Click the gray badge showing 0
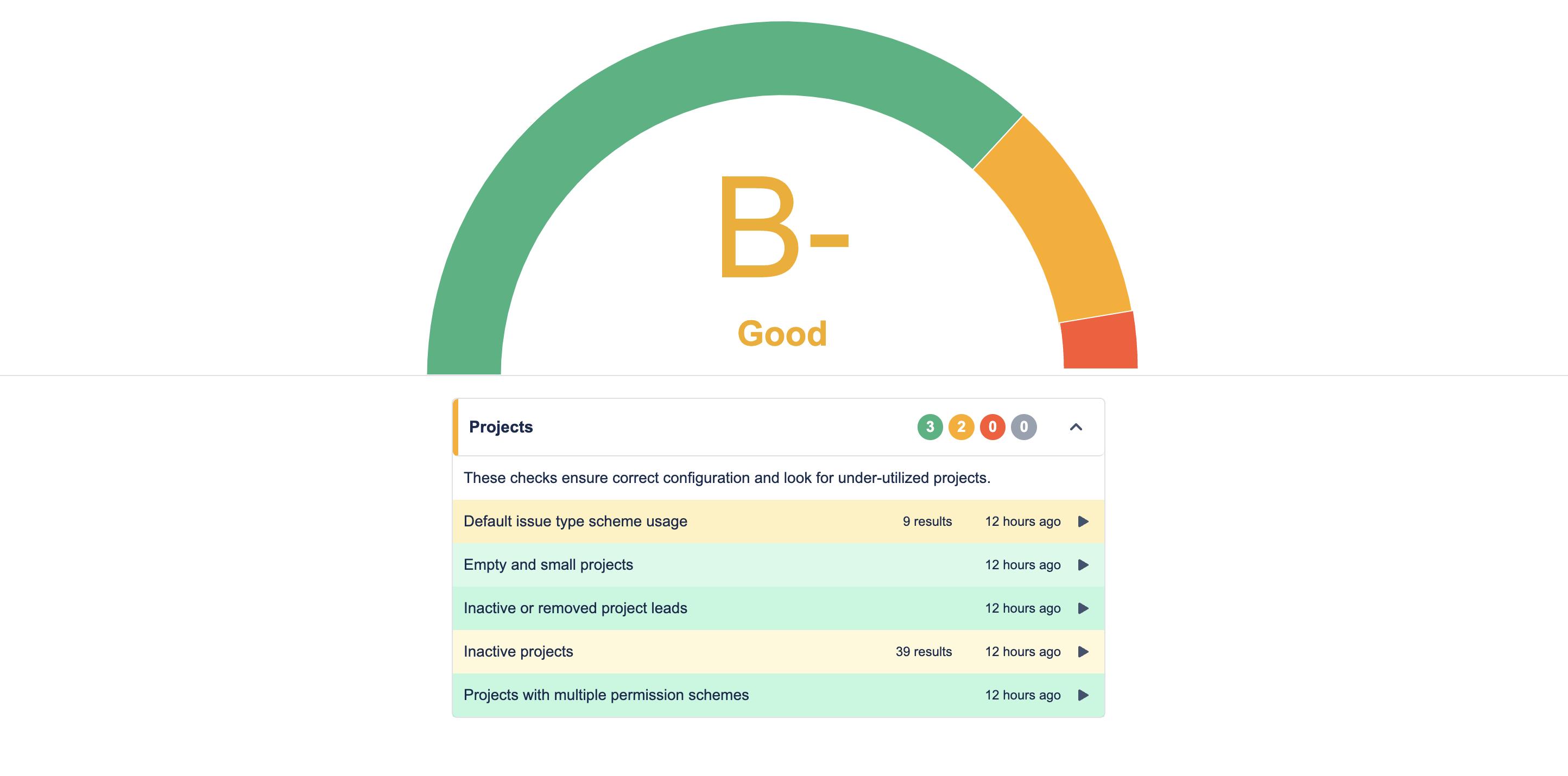This screenshot has height=776, width=1568. pos(1023,427)
